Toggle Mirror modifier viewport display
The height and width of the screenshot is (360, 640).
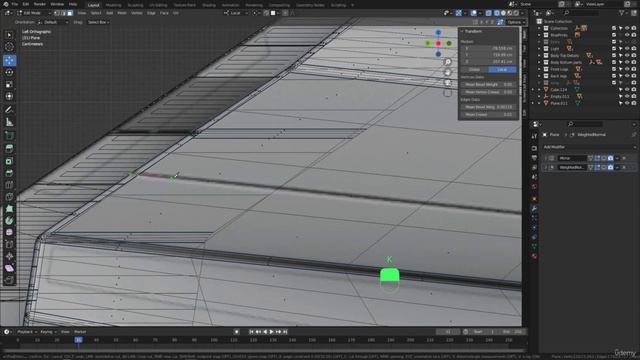click(604, 158)
